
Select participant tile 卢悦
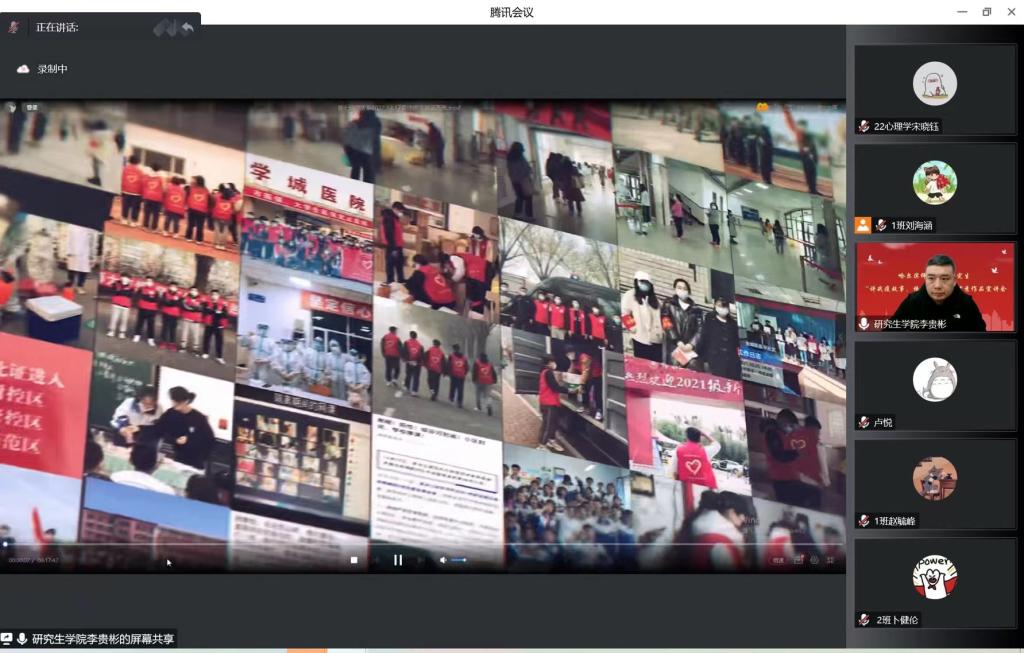point(934,384)
